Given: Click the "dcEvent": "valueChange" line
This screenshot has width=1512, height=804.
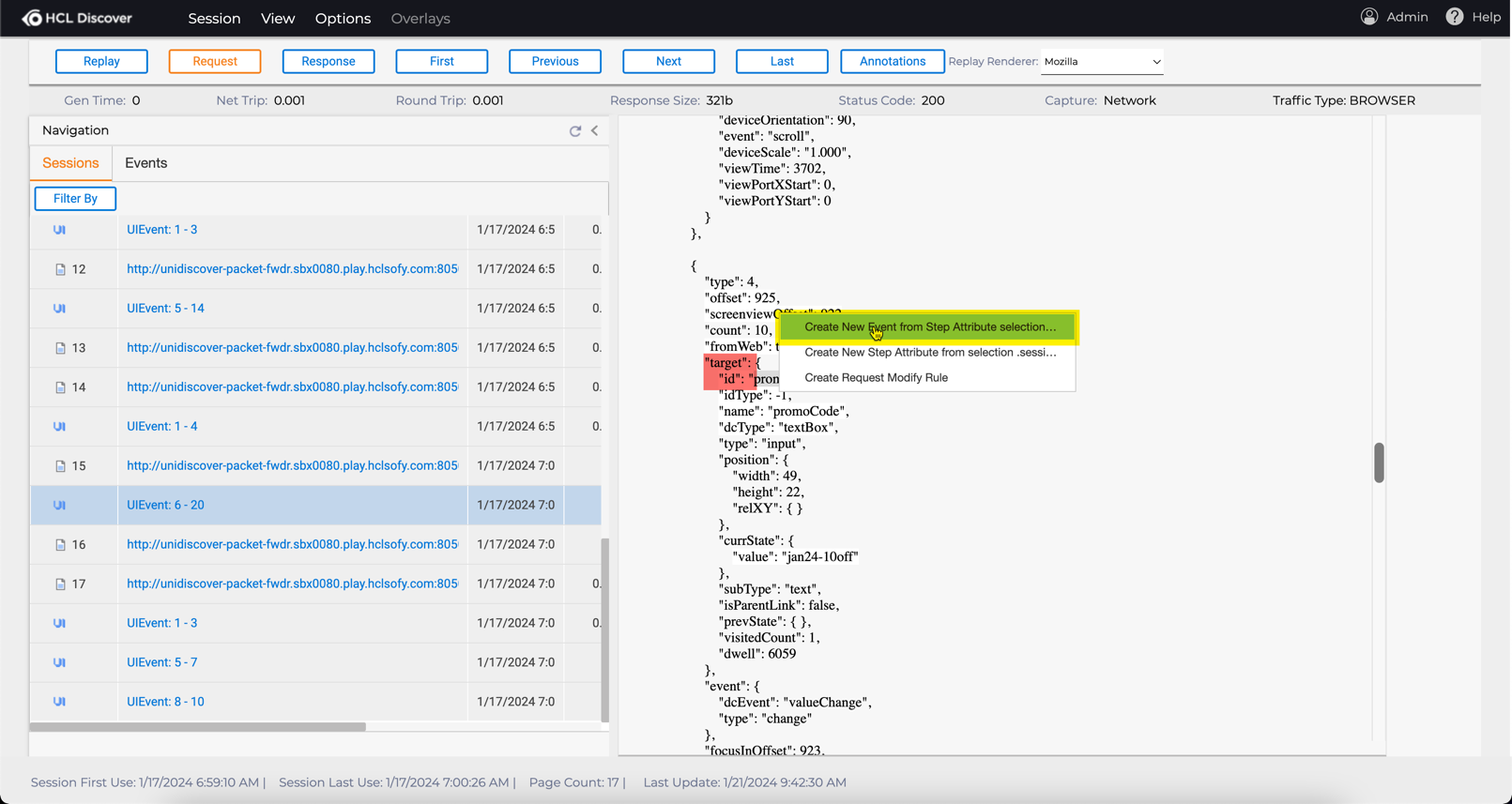Looking at the screenshot, I should pos(796,703).
